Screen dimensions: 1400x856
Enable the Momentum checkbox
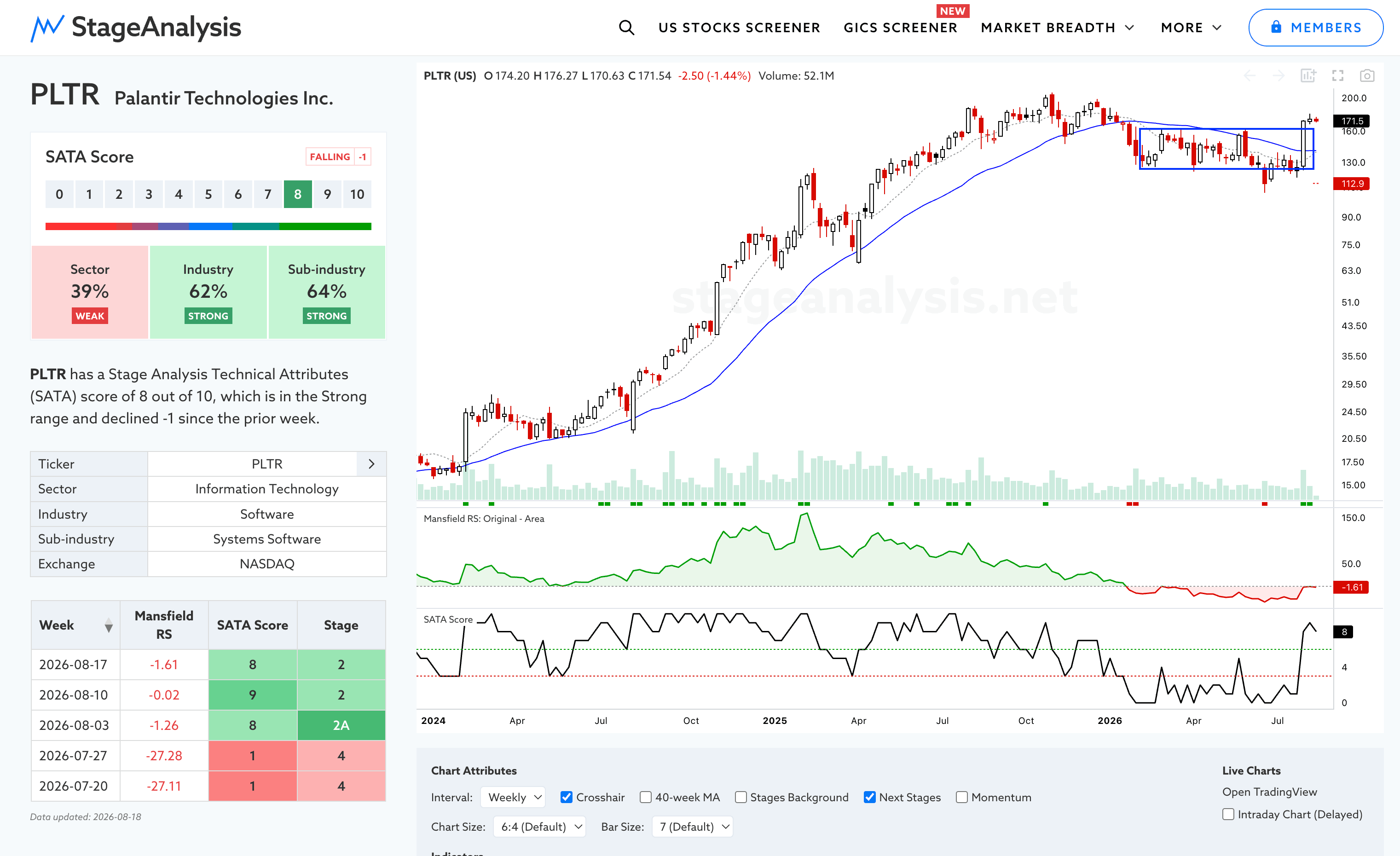(962, 797)
